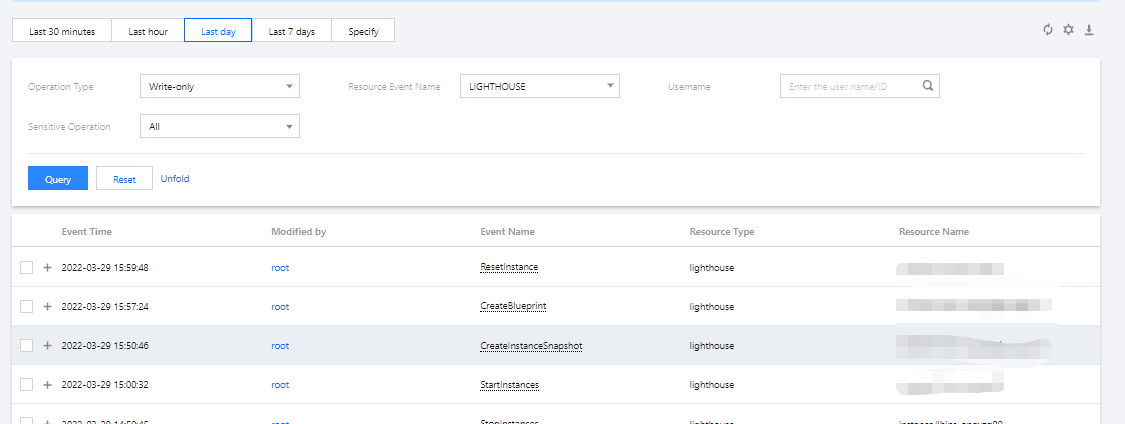The width and height of the screenshot is (1125, 424).
Task: Expand the CreateBlueprint event row details
Action: click(47, 307)
